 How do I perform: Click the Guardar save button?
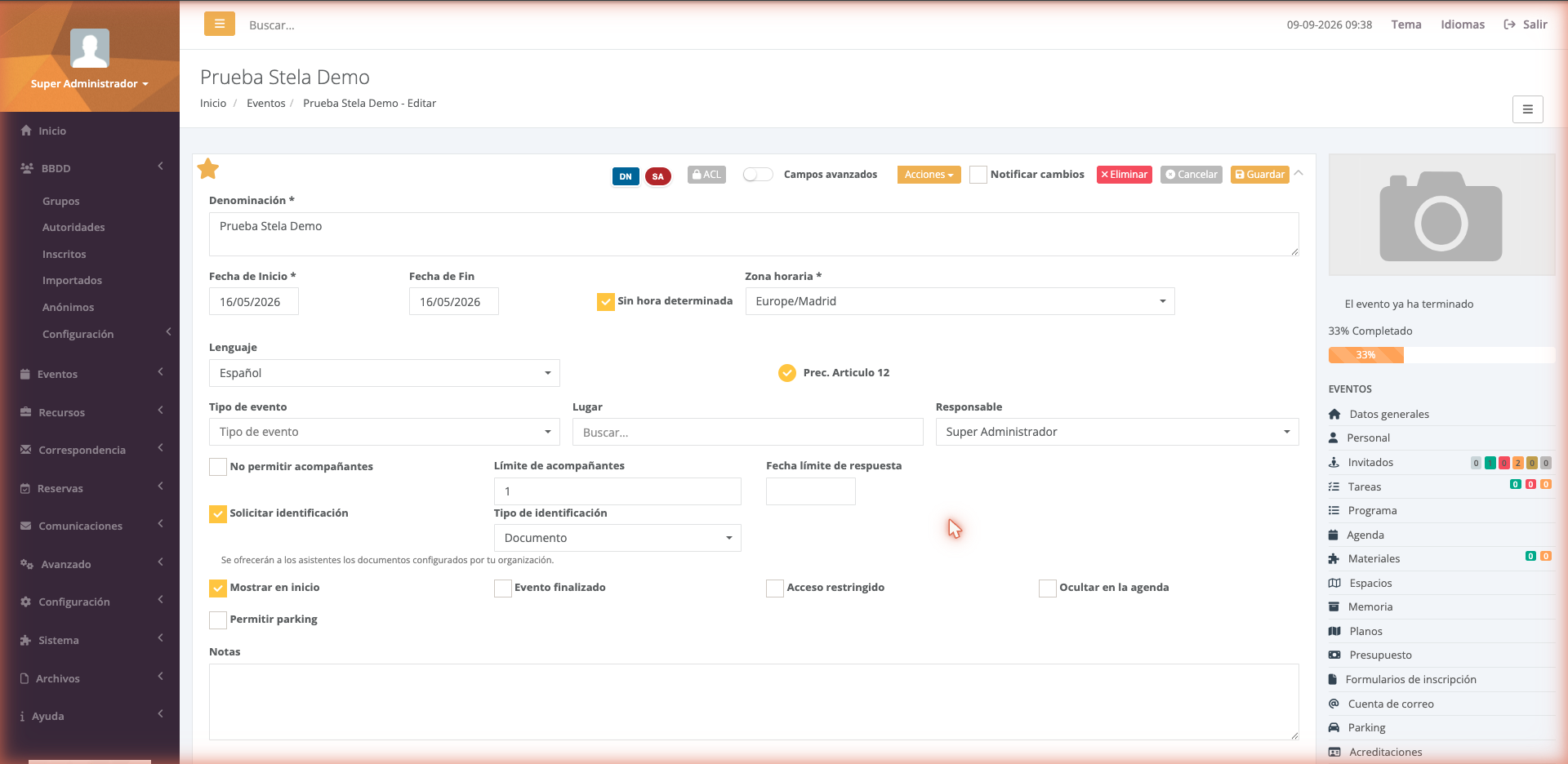[1259, 175]
